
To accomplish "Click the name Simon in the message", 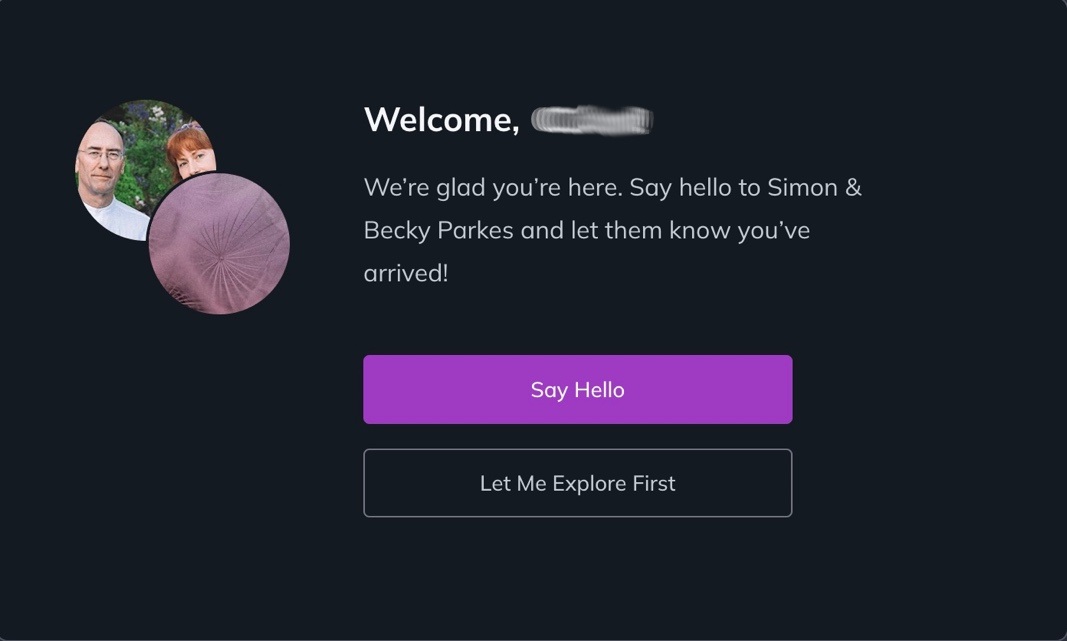I will click(x=802, y=187).
